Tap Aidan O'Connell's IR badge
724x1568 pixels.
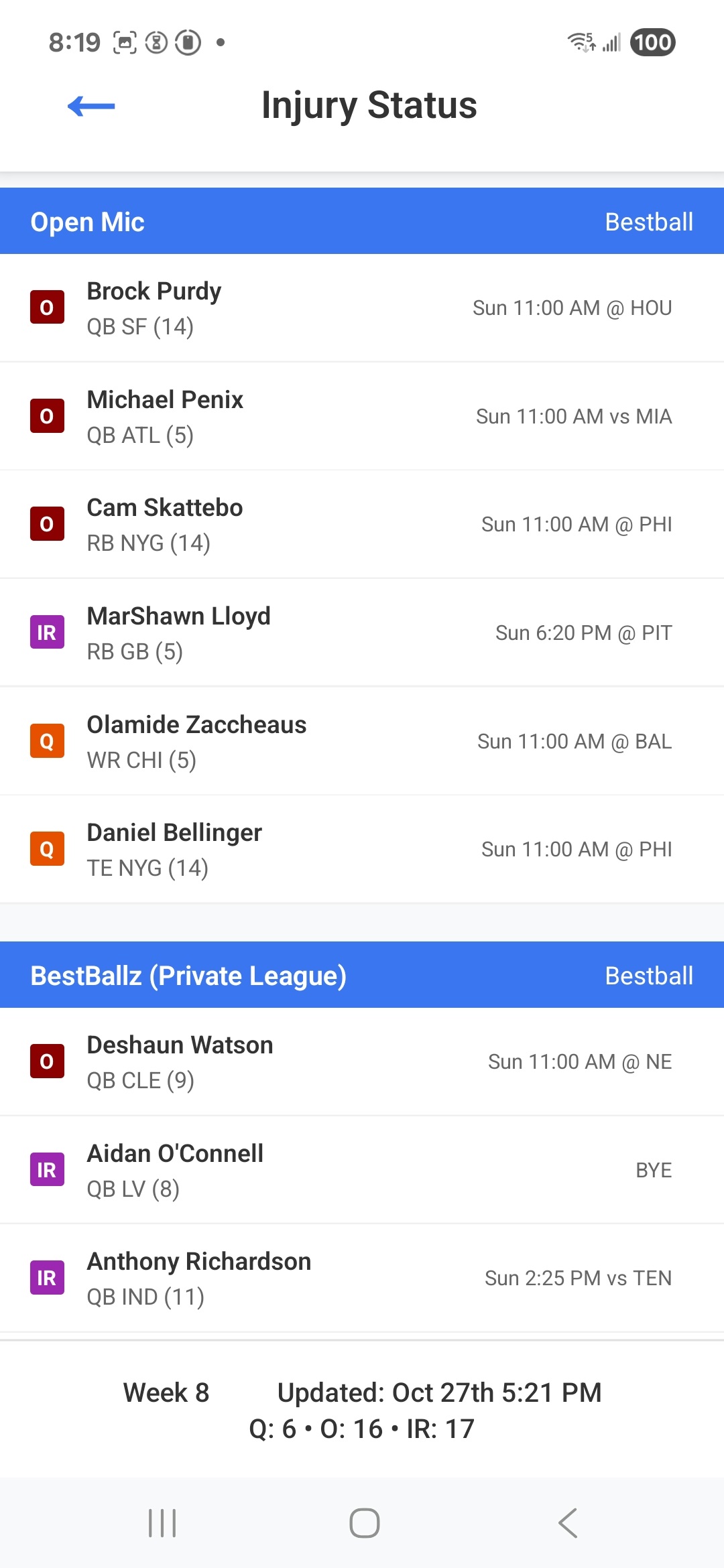(47, 1170)
